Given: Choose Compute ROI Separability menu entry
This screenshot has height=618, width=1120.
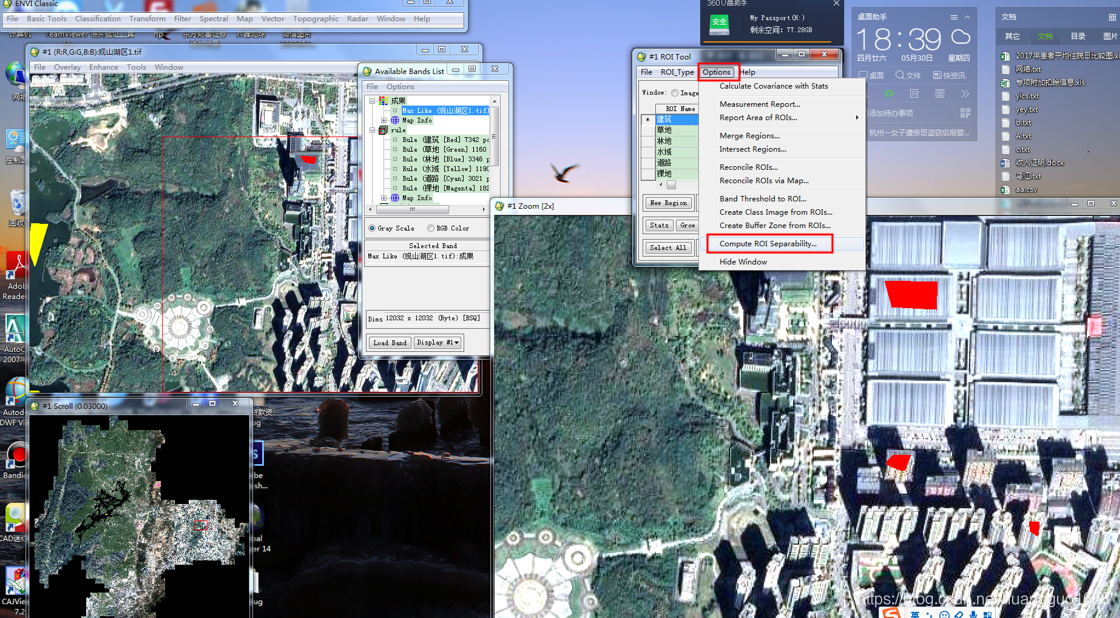Looking at the screenshot, I should pos(768,244).
